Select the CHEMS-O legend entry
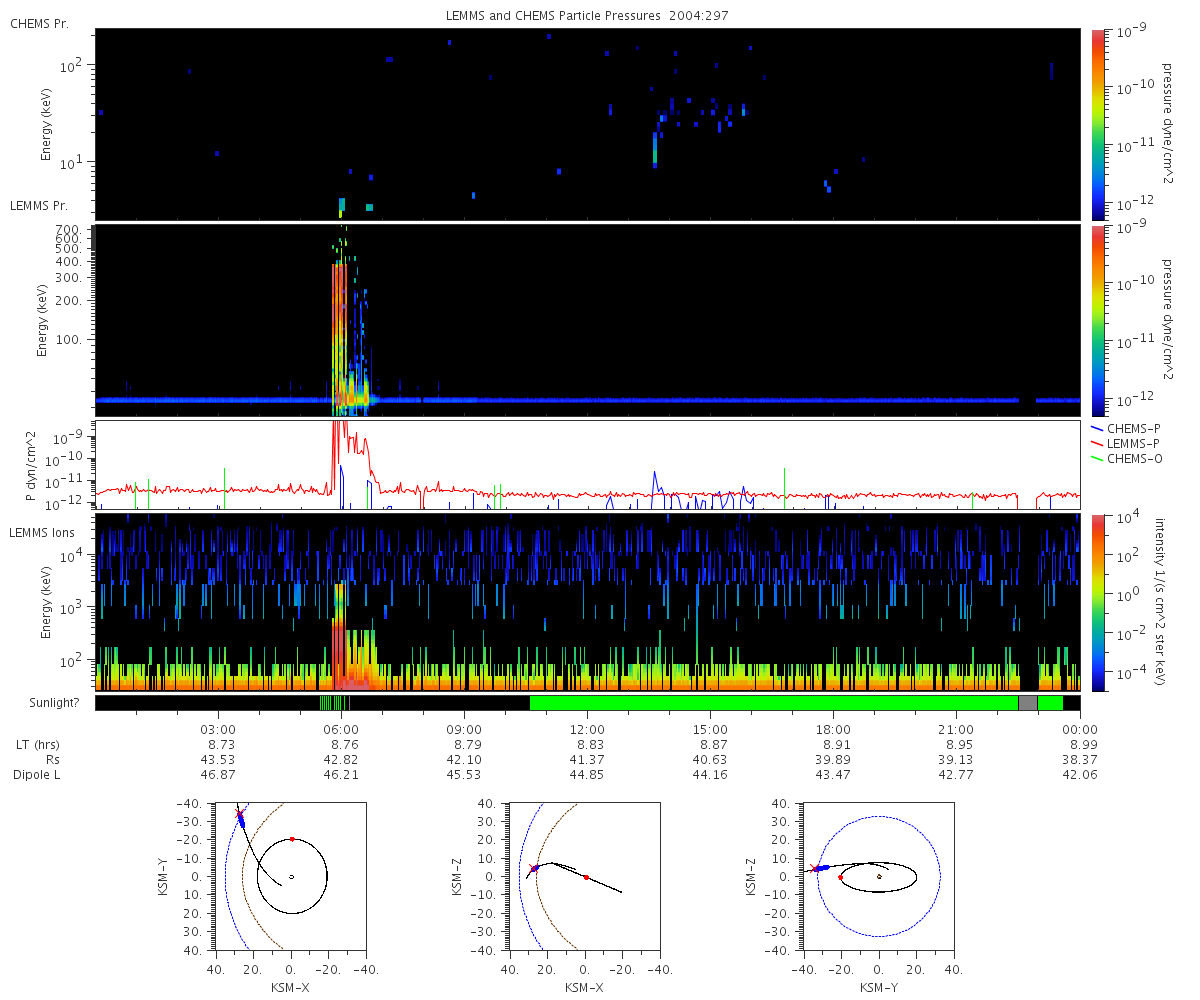Screen dimensions: 1200x1000 coord(1125,459)
